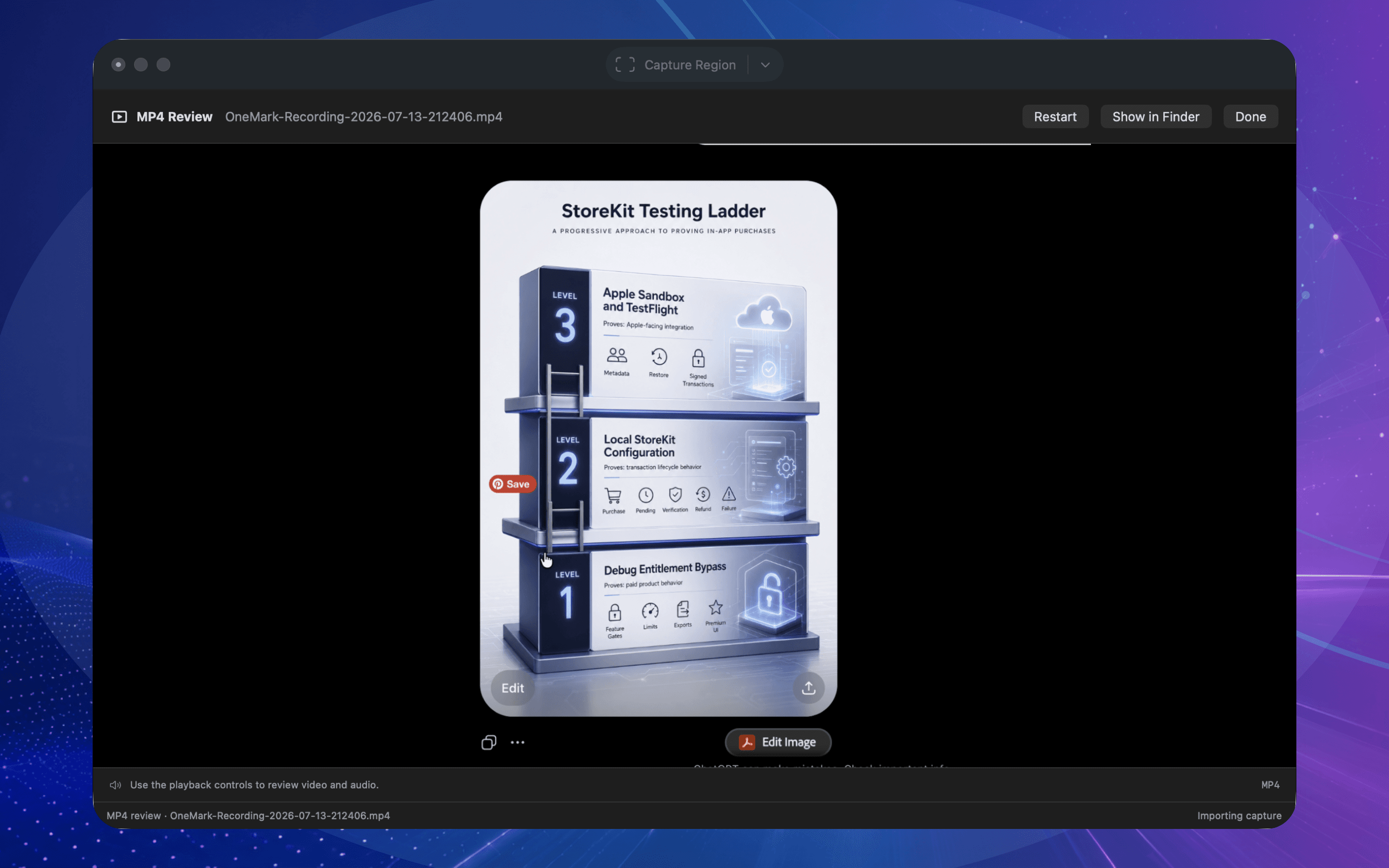This screenshot has height=868, width=1389.
Task: Click the capture region brackets icon
Action: point(625,65)
